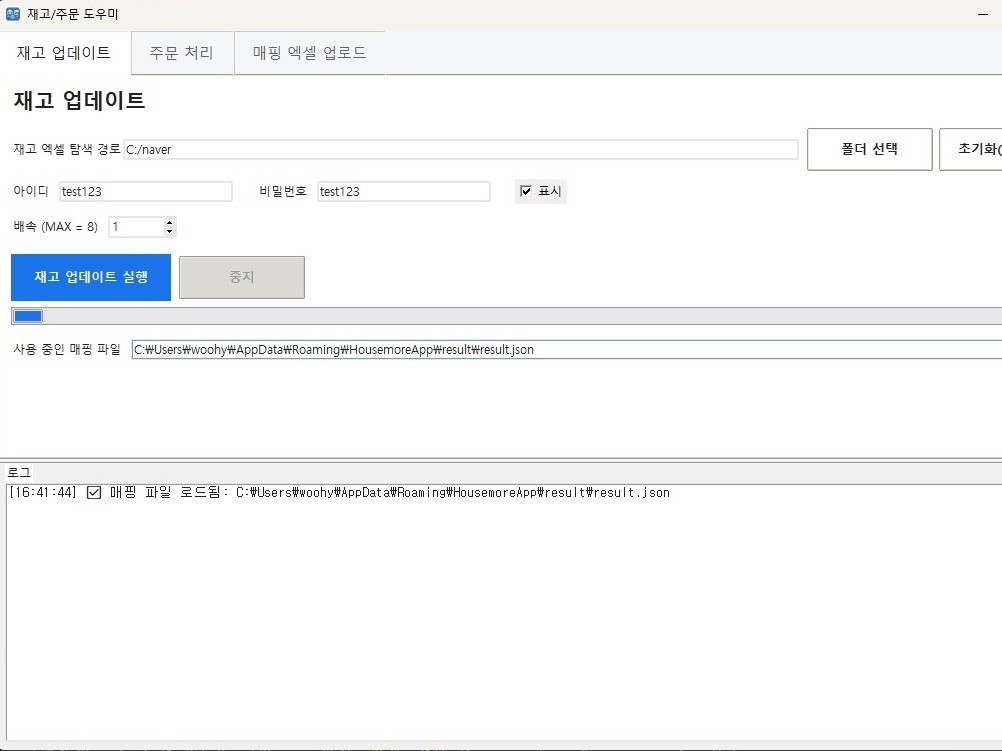Click the grayed-out 중지 button
The height and width of the screenshot is (751, 1002).
point(241,277)
